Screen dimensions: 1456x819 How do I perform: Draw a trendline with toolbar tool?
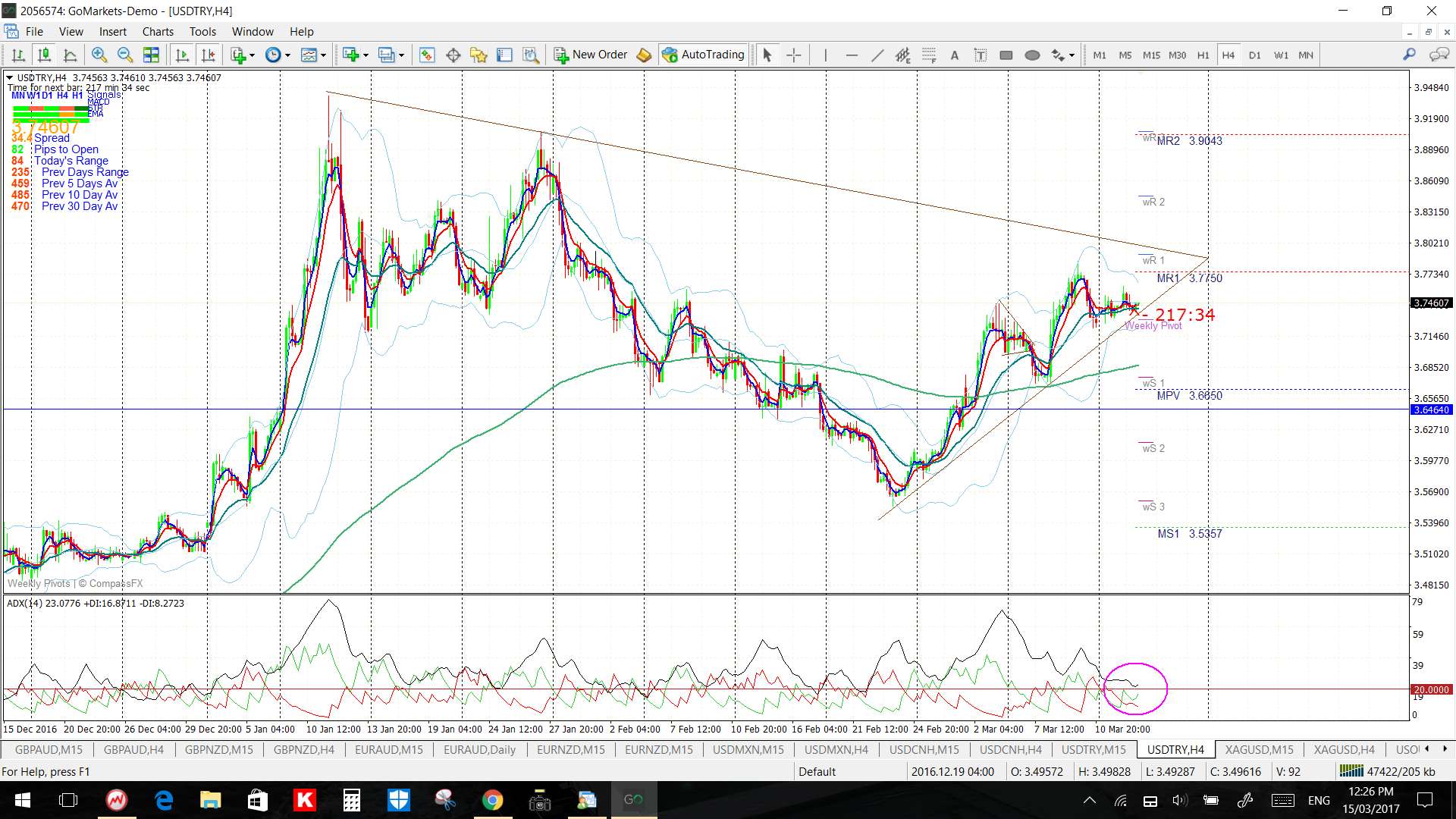[877, 55]
